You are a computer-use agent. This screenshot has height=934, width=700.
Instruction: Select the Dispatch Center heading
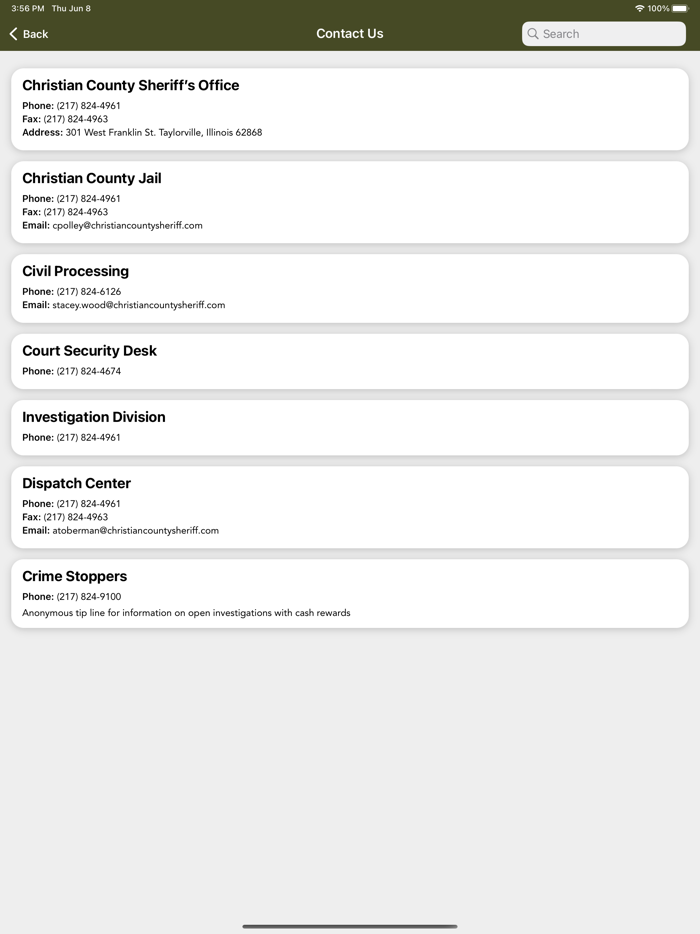77,483
